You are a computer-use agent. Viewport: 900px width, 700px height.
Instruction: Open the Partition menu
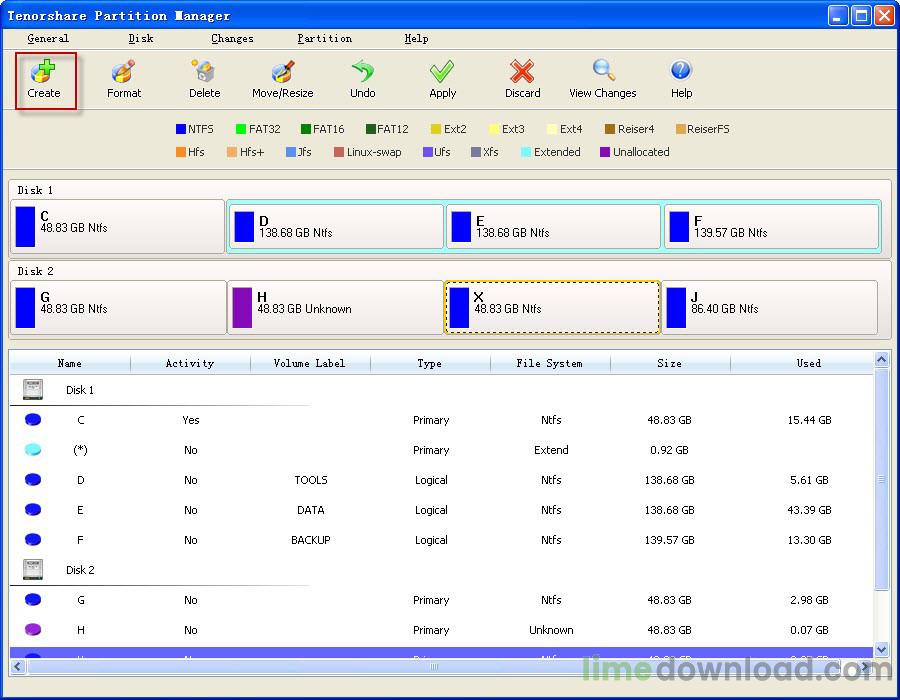pos(324,39)
